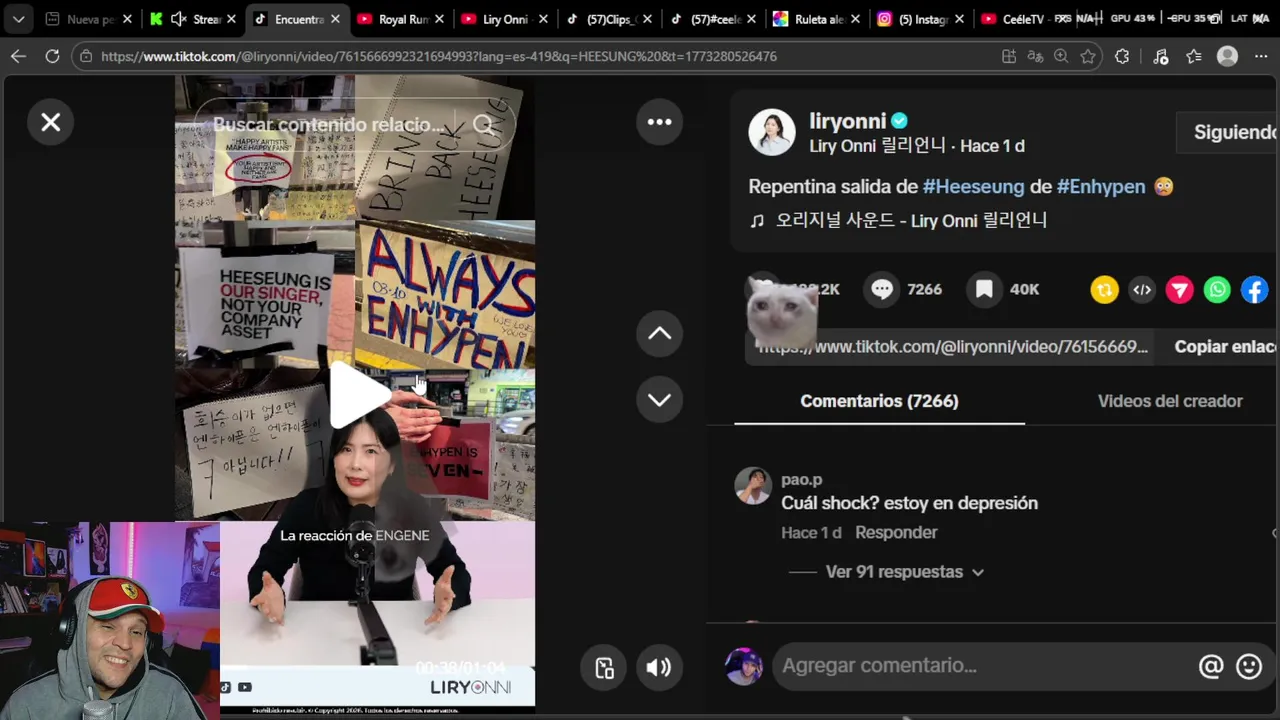
Task: Open the original sound link by Liry Onni
Action: coord(911,220)
